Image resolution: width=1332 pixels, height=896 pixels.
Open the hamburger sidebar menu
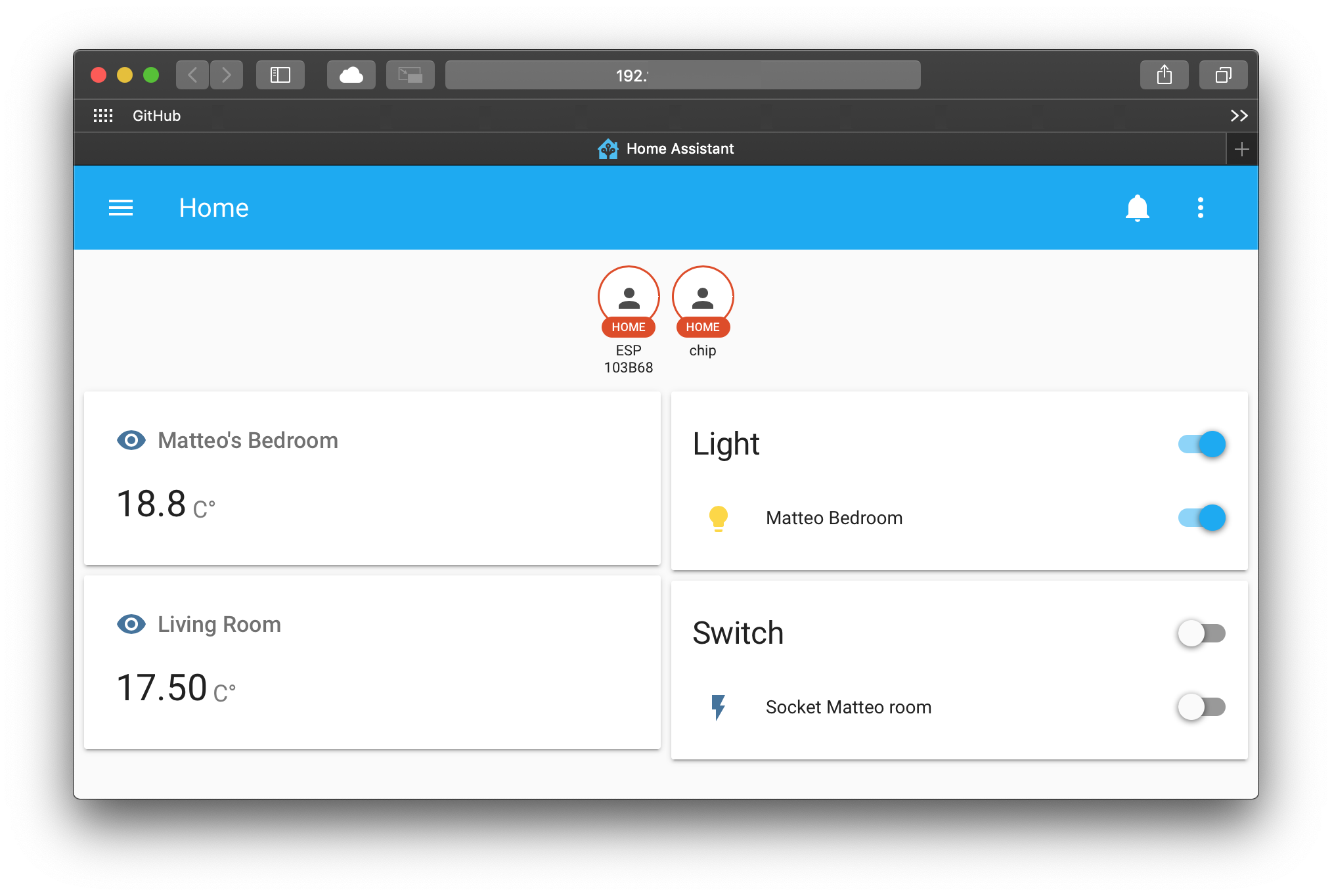pyautogui.click(x=121, y=208)
